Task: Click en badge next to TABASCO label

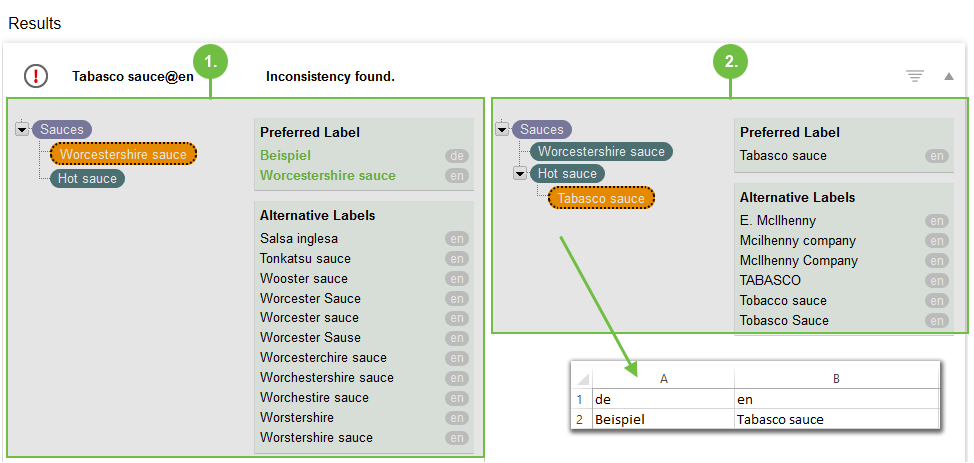Action: tap(937, 281)
